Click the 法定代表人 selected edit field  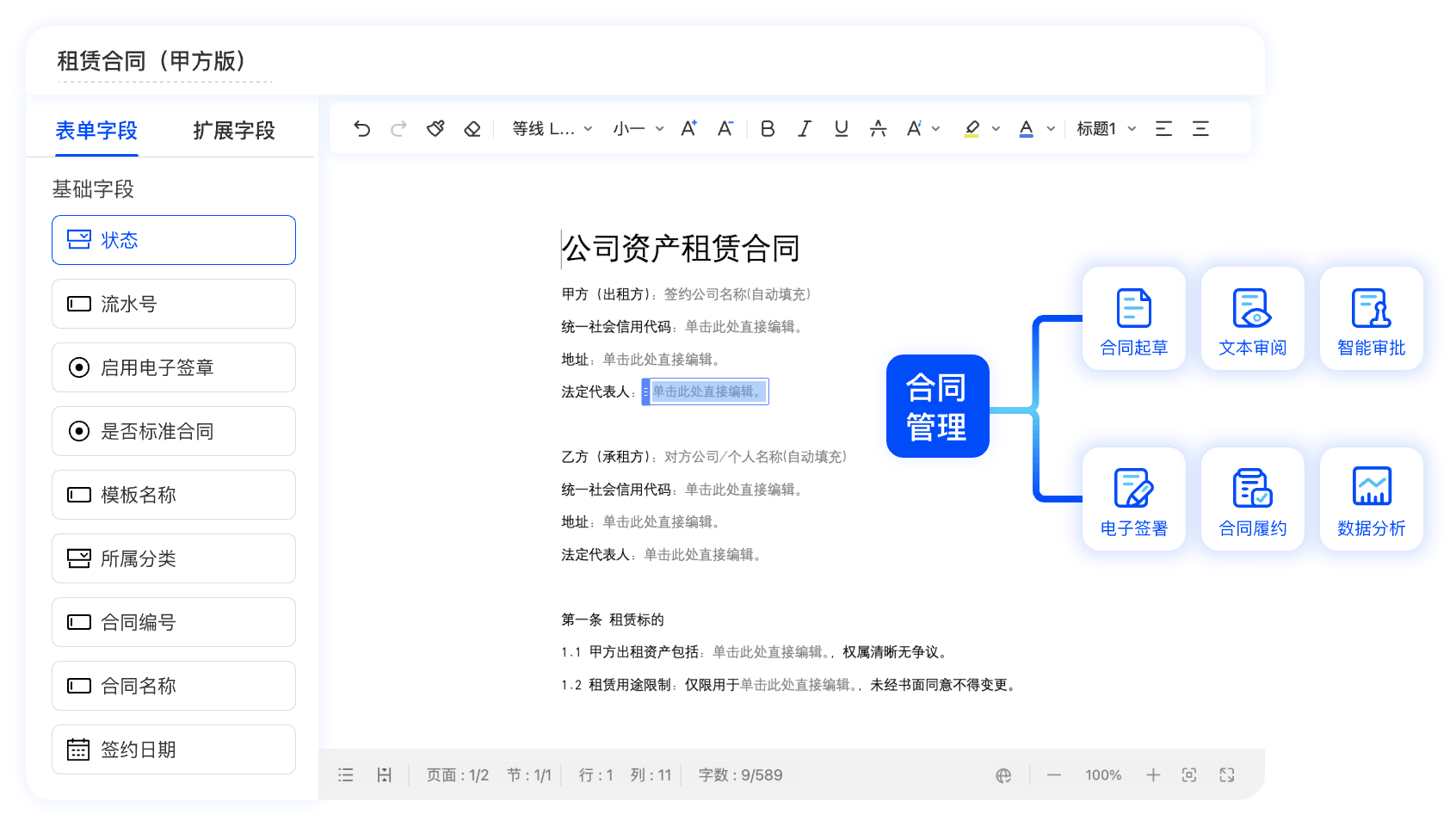click(706, 391)
